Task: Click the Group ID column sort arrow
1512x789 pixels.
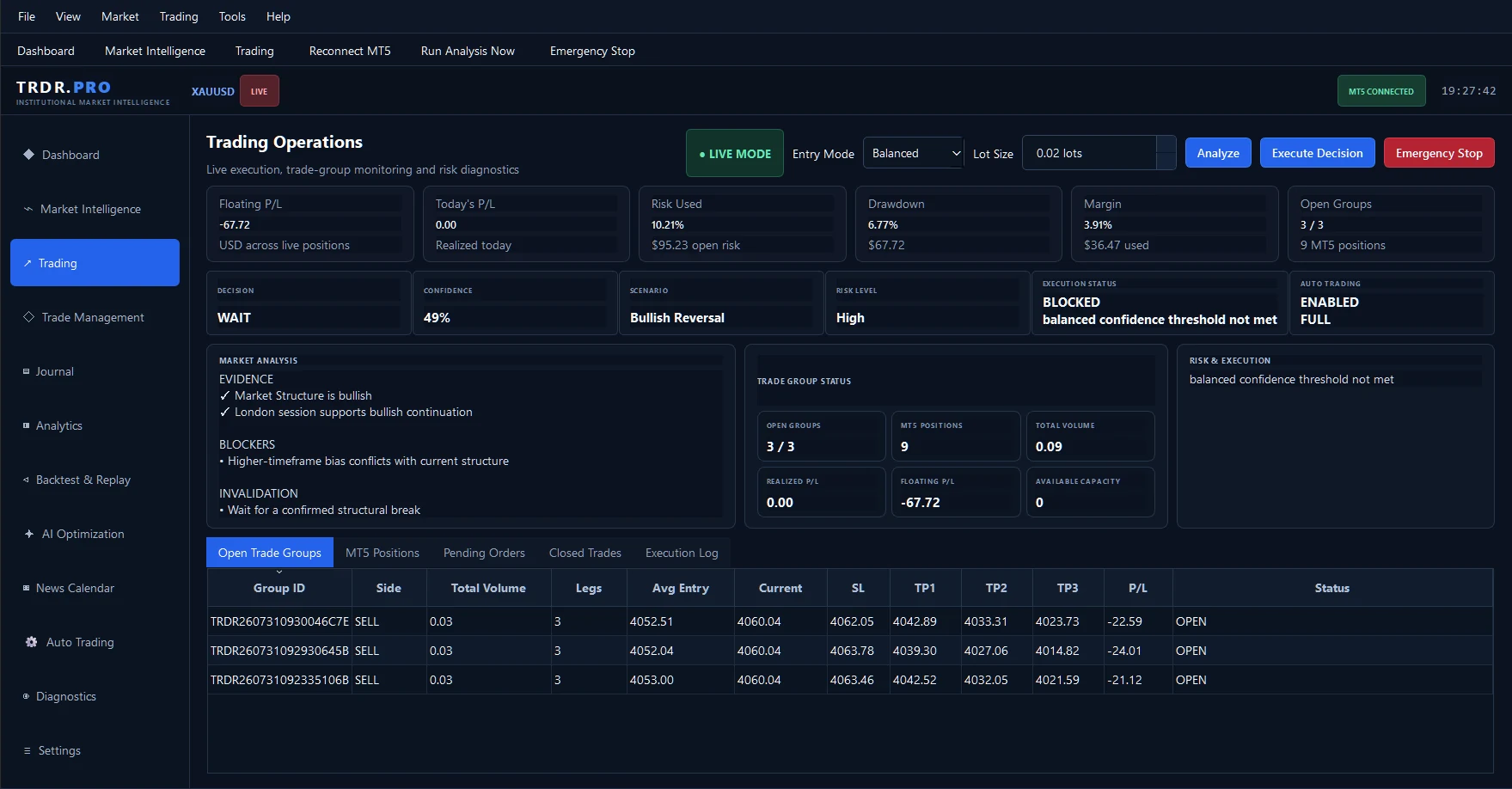Action: pos(279,572)
